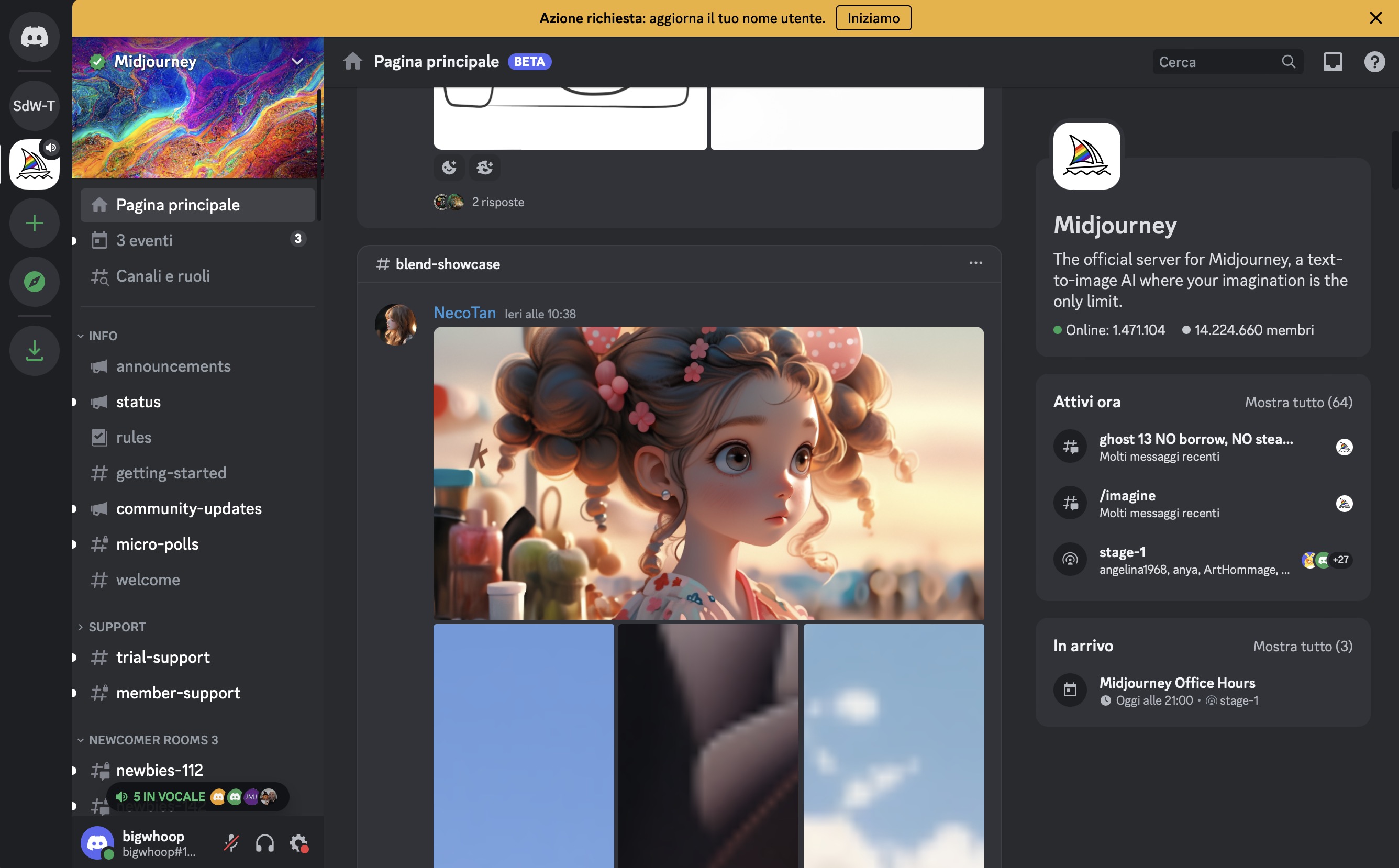Open 2 risposte thread replies
1399x868 pixels.
click(x=498, y=202)
